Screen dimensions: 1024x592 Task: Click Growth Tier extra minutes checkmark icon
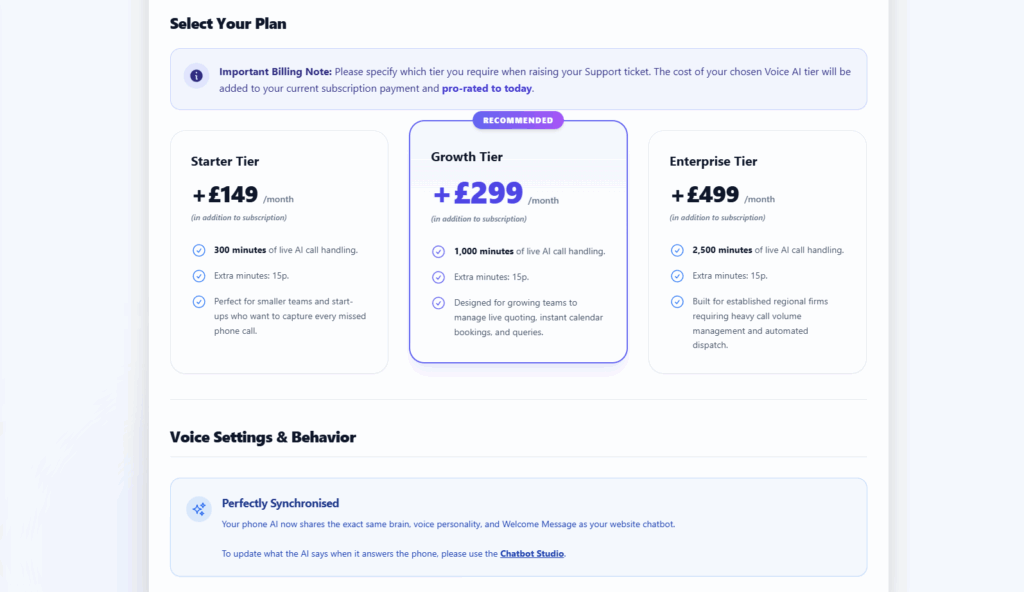point(438,277)
